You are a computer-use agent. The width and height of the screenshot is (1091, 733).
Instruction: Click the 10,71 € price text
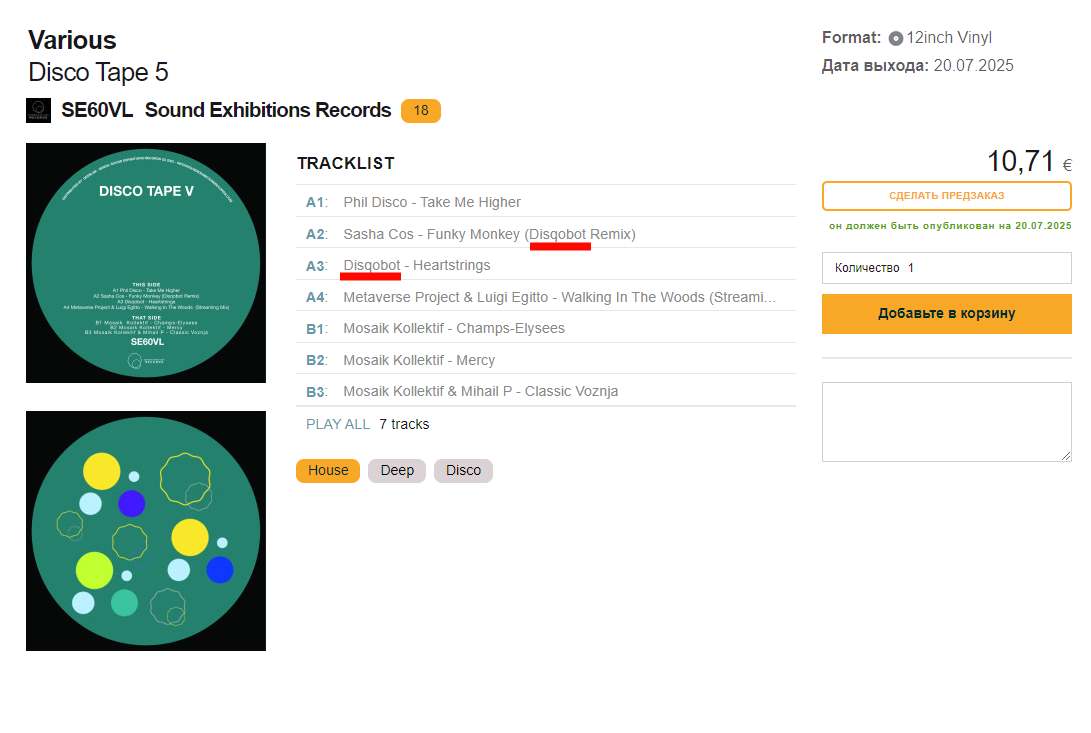point(1030,161)
